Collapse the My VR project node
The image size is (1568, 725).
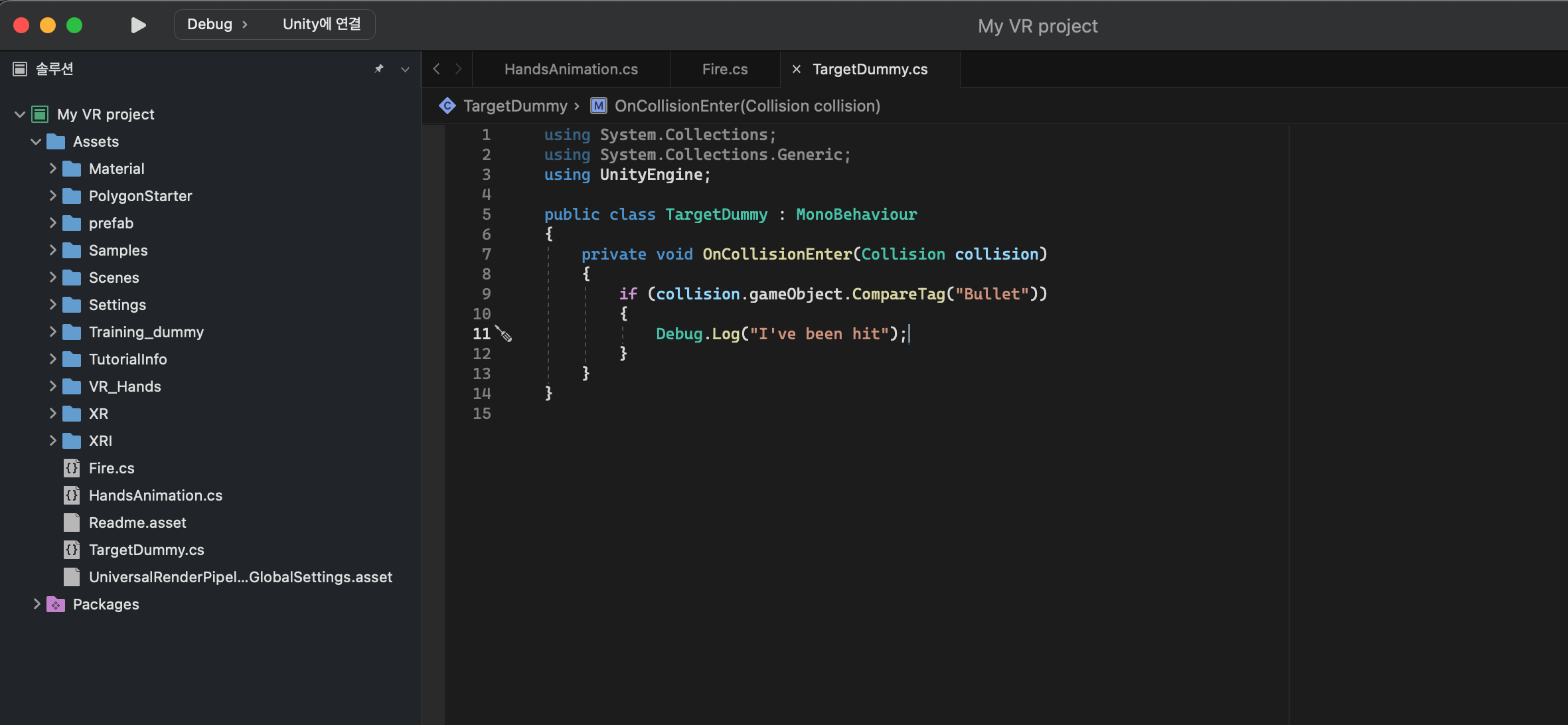20,114
